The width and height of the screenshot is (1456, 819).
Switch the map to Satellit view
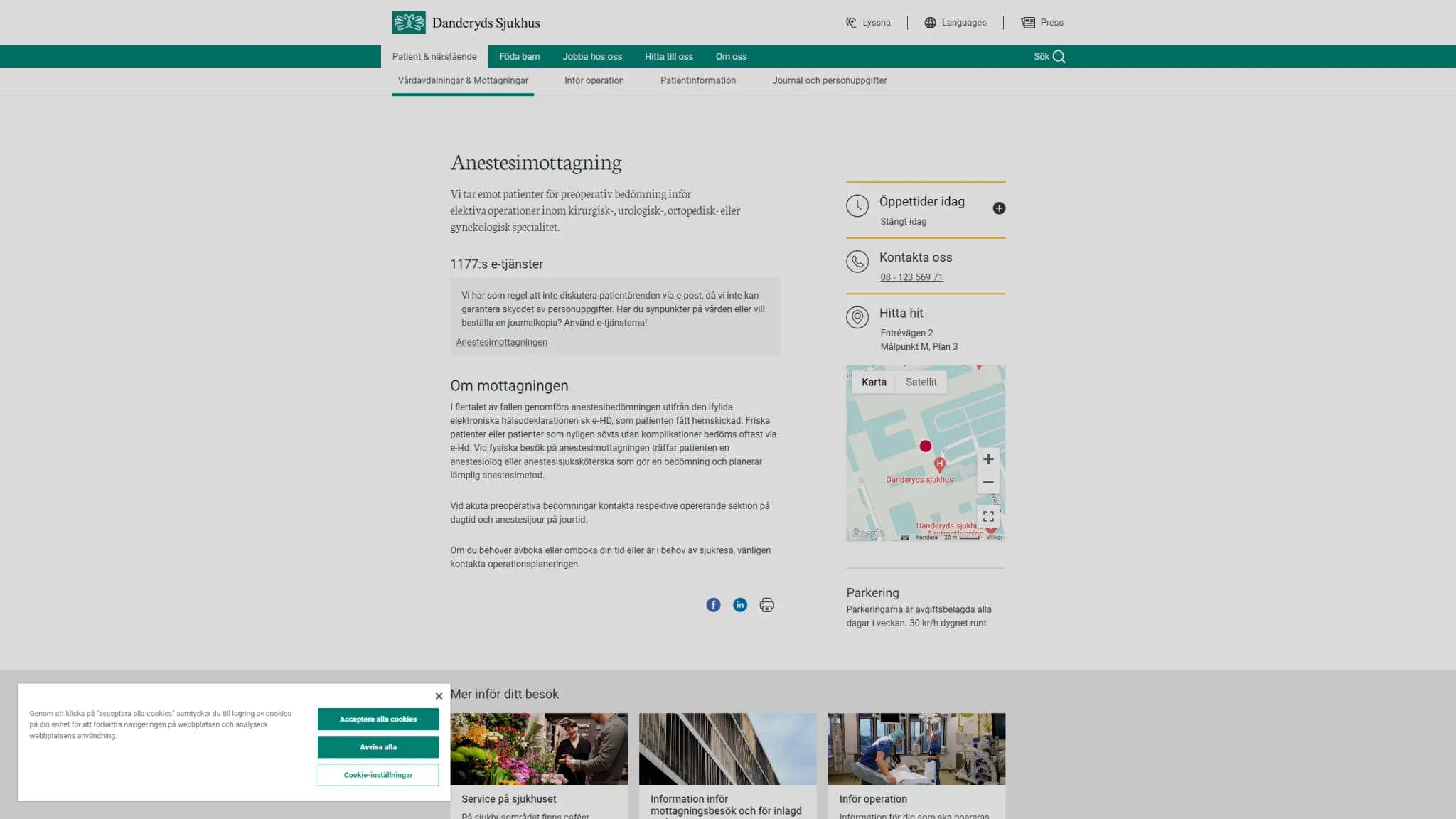921,382
